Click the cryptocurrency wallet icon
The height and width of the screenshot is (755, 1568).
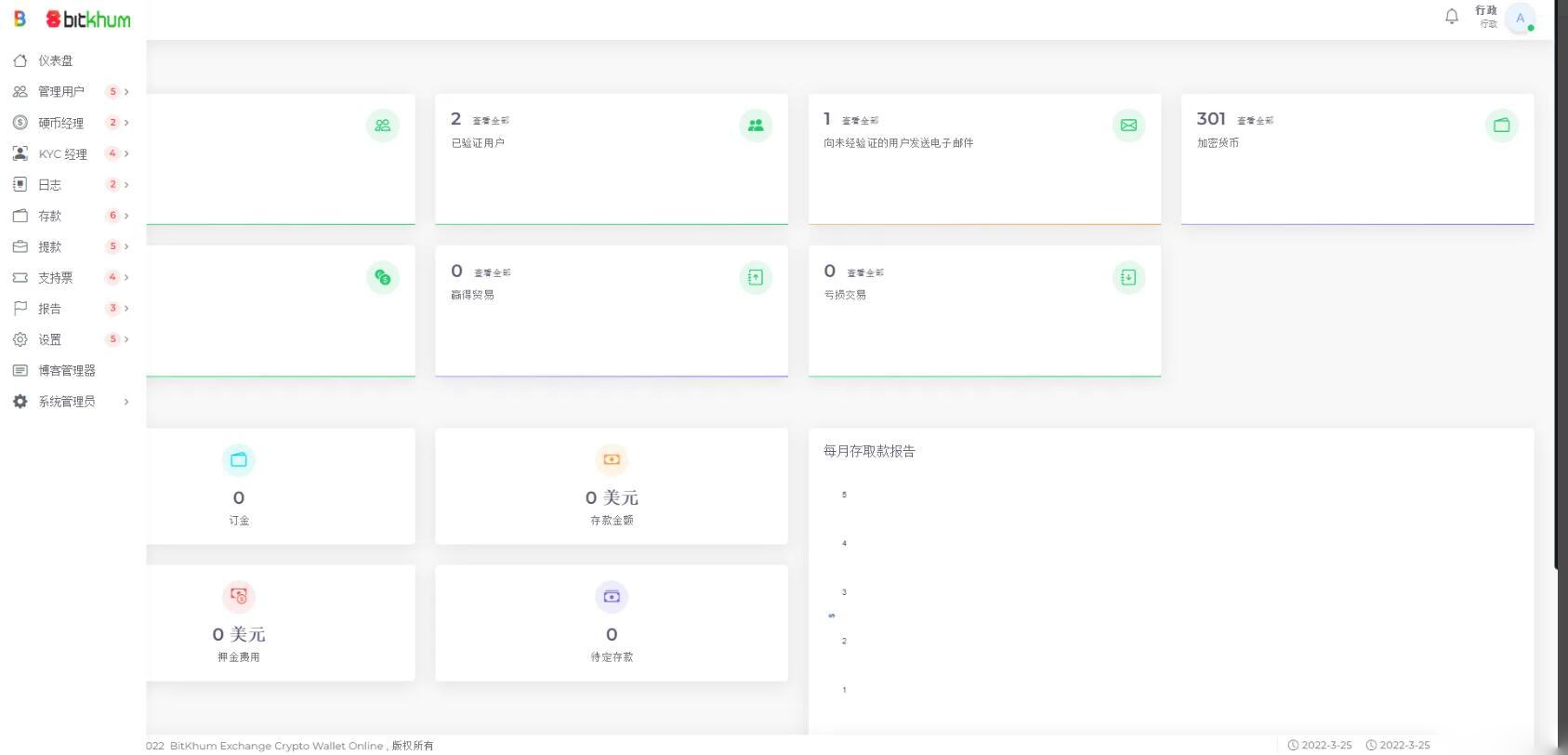(1501, 126)
